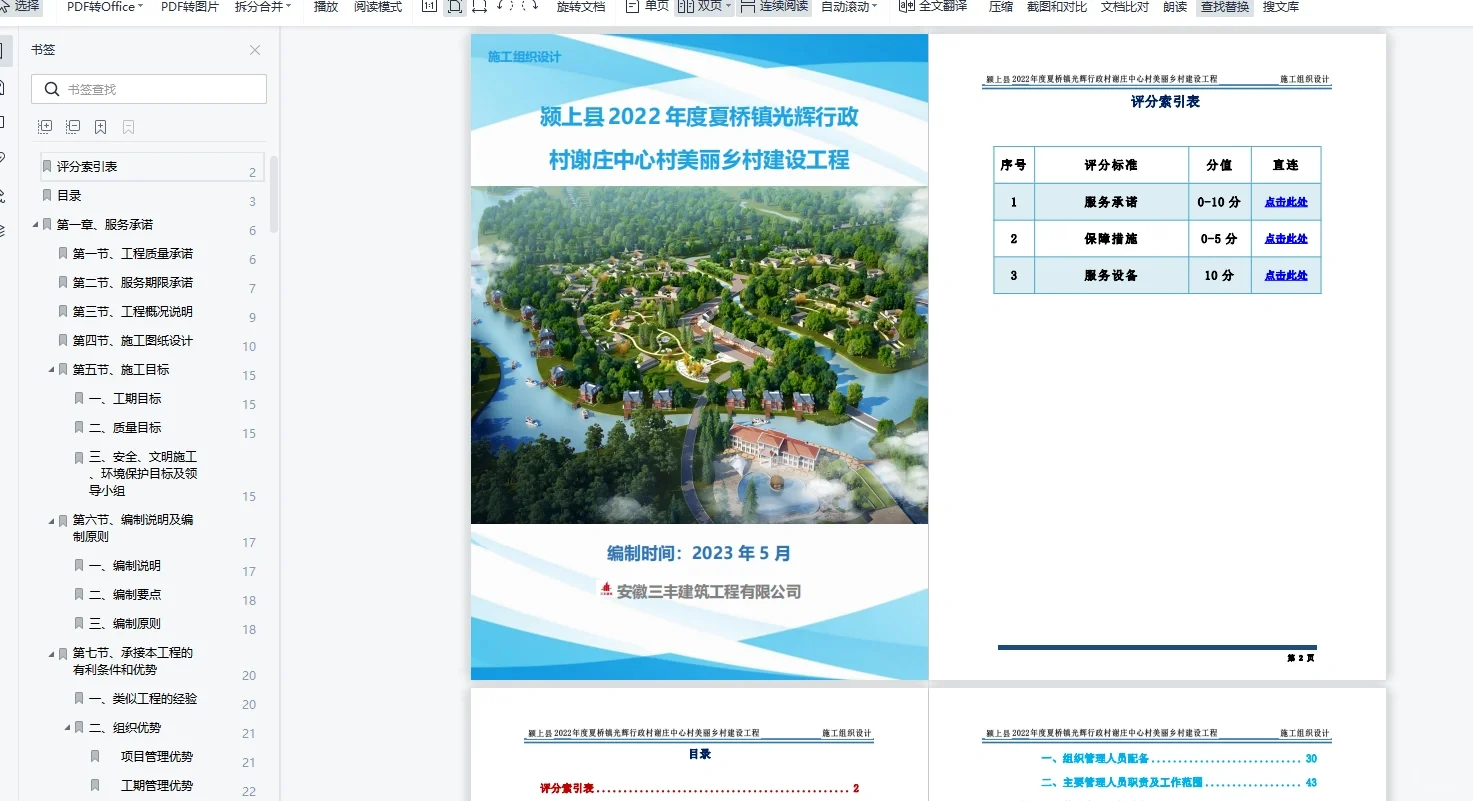Click the 点击此处 link for 服务承诺
Viewport: 1473px width, 801px height.
pyautogui.click(x=1286, y=202)
